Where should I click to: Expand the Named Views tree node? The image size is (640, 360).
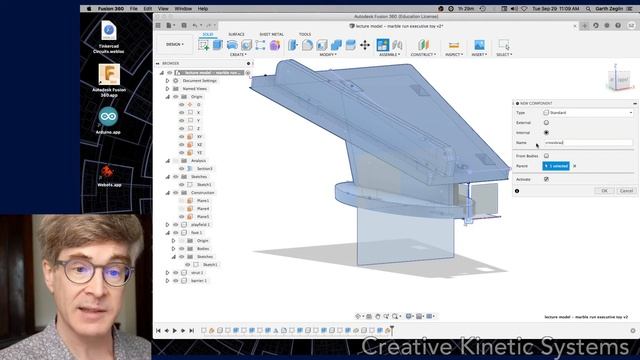(167, 89)
